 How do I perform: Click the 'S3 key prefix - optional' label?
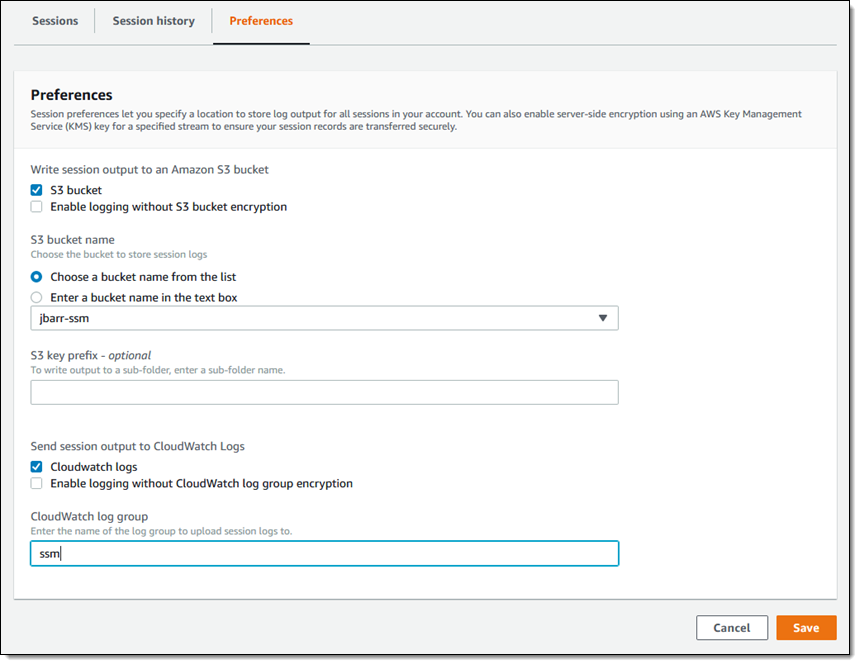[x=90, y=355]
